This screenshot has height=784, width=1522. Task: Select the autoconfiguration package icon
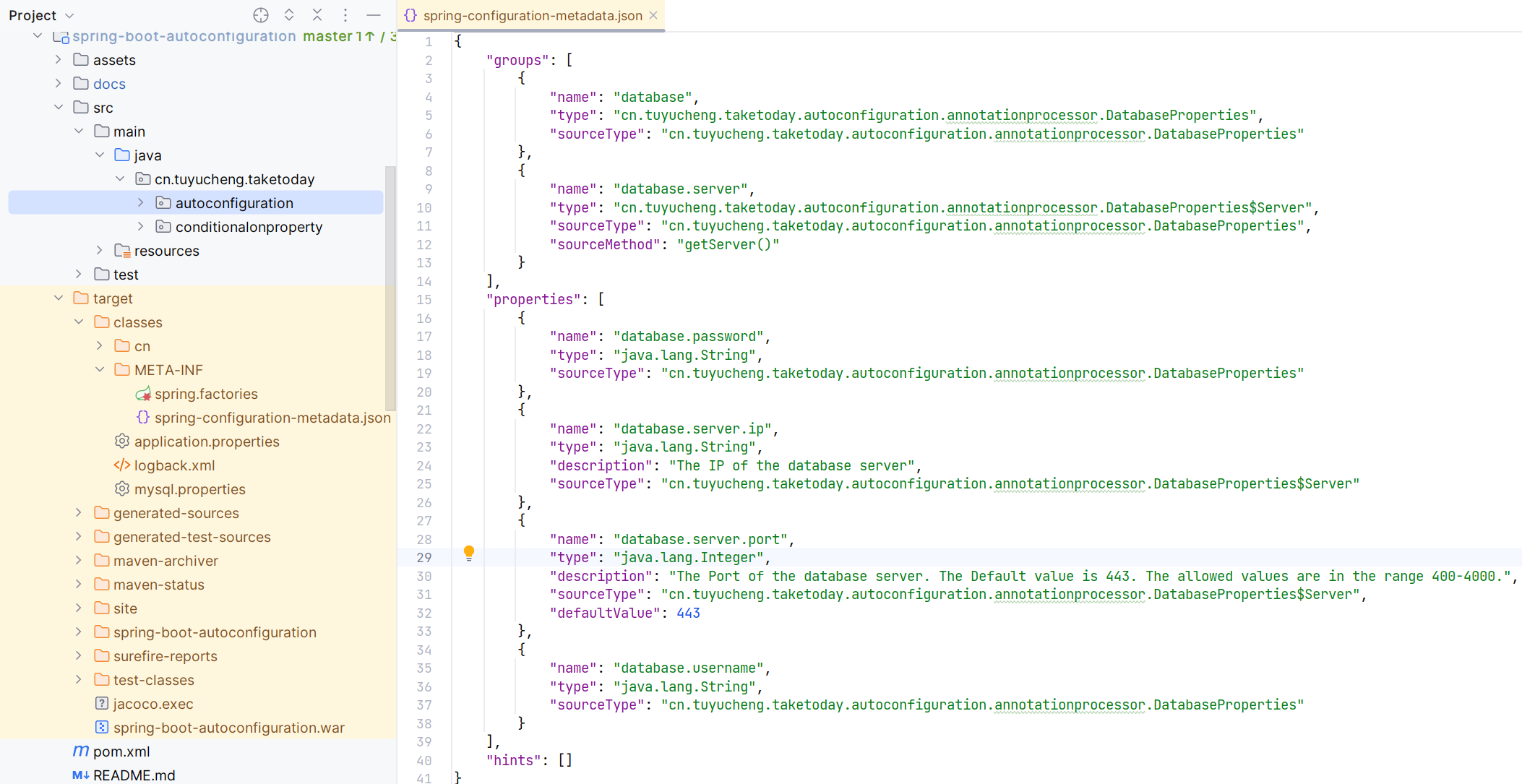163,203
